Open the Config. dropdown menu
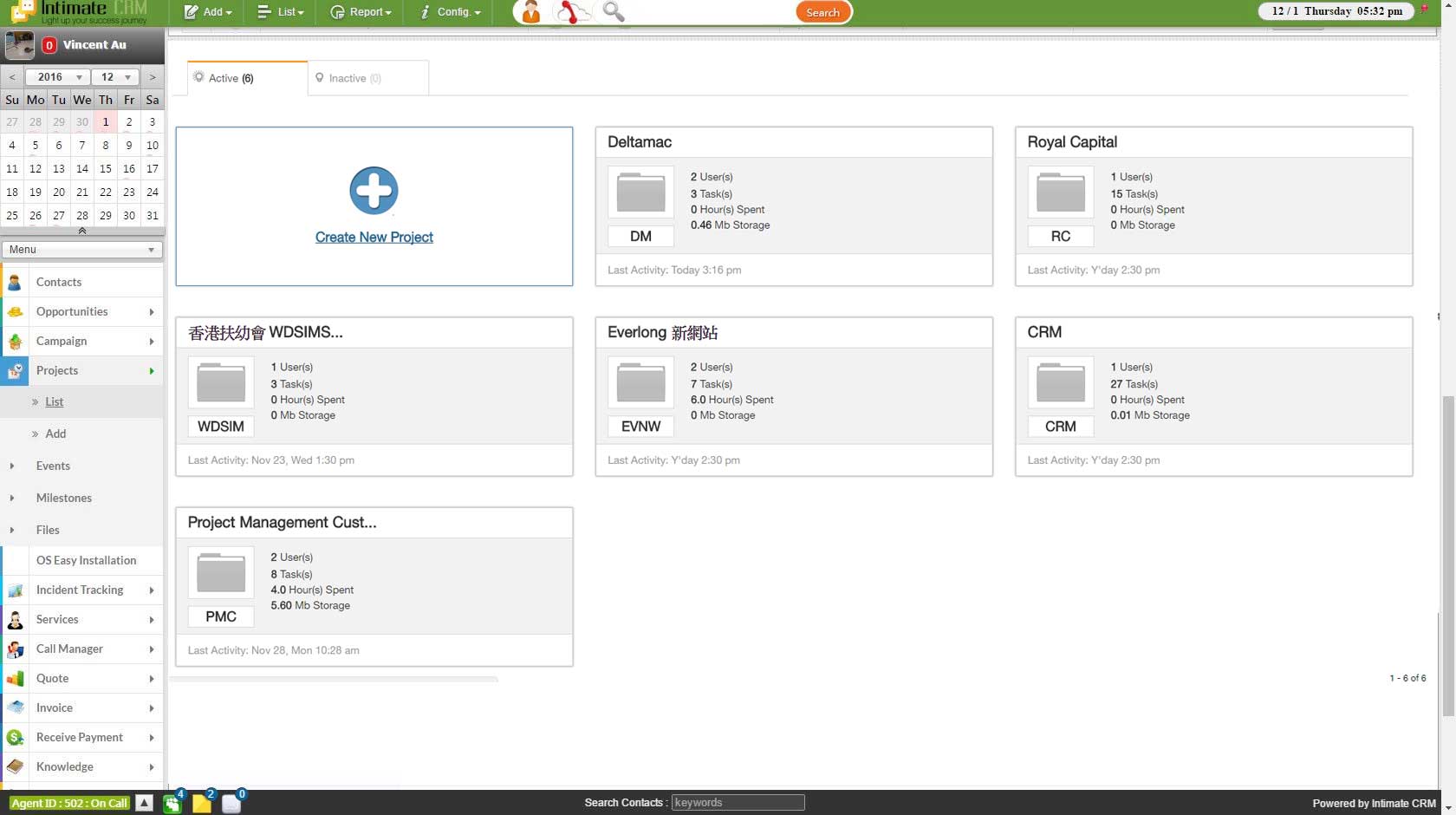1456x815 pixels. (x=451, y=12)
